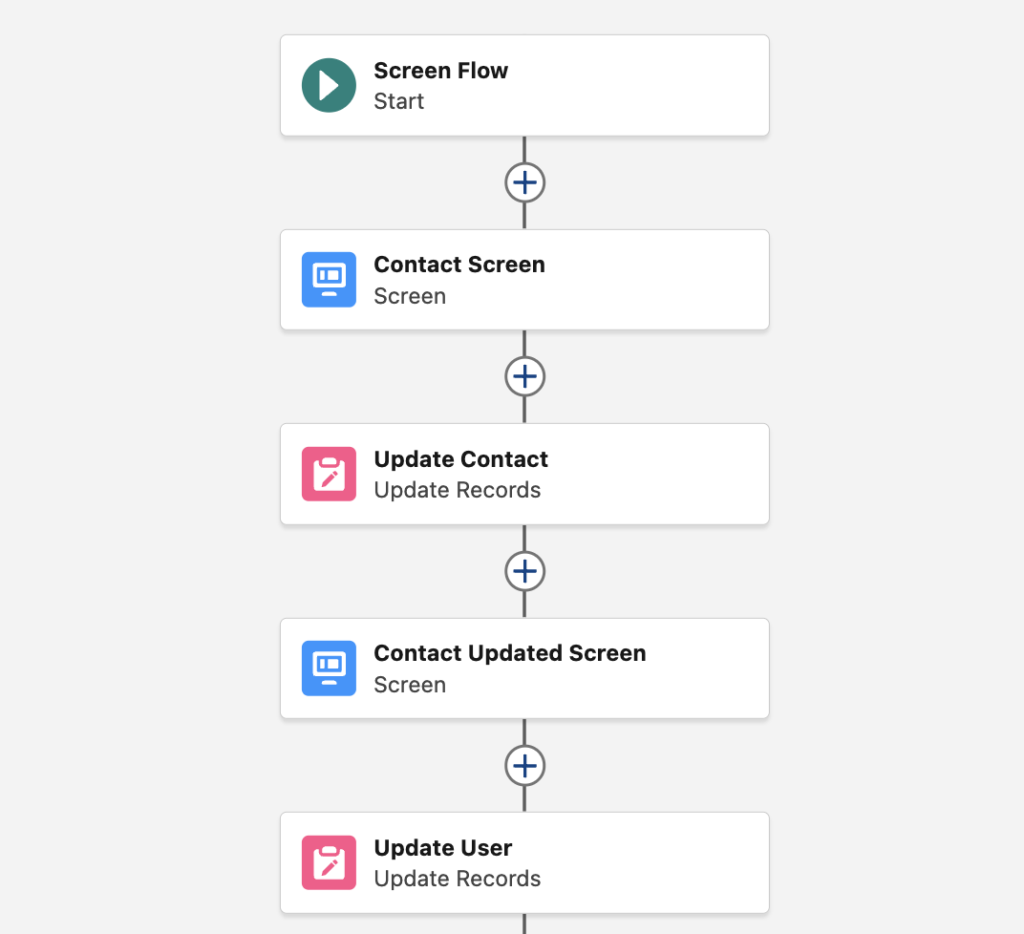Click the Start label under Screen Flow

(399, 101)
